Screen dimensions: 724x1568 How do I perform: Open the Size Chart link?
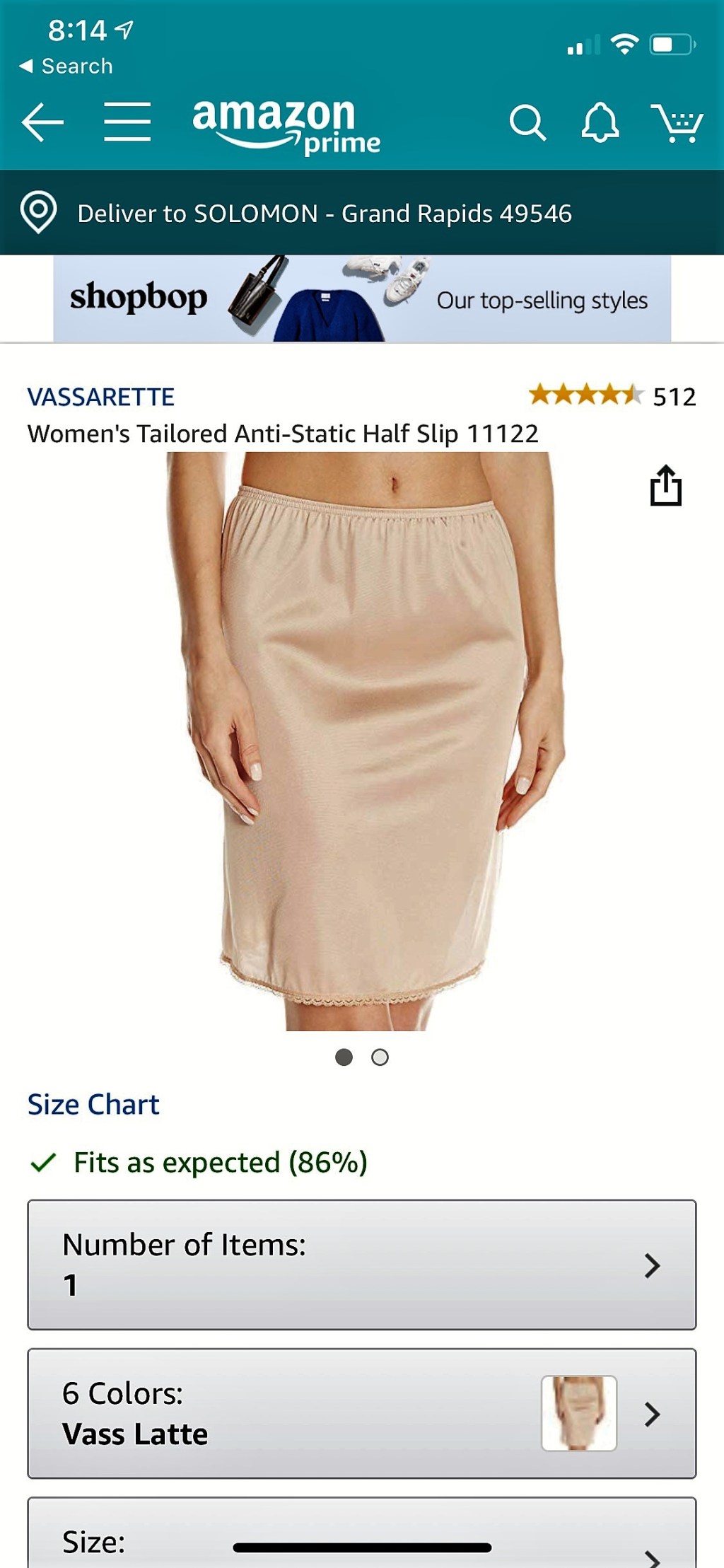coord(93,1104)
